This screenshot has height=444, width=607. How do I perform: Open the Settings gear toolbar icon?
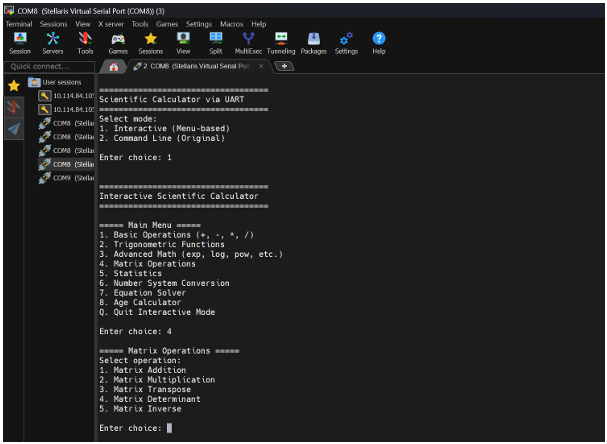[346, 41]
